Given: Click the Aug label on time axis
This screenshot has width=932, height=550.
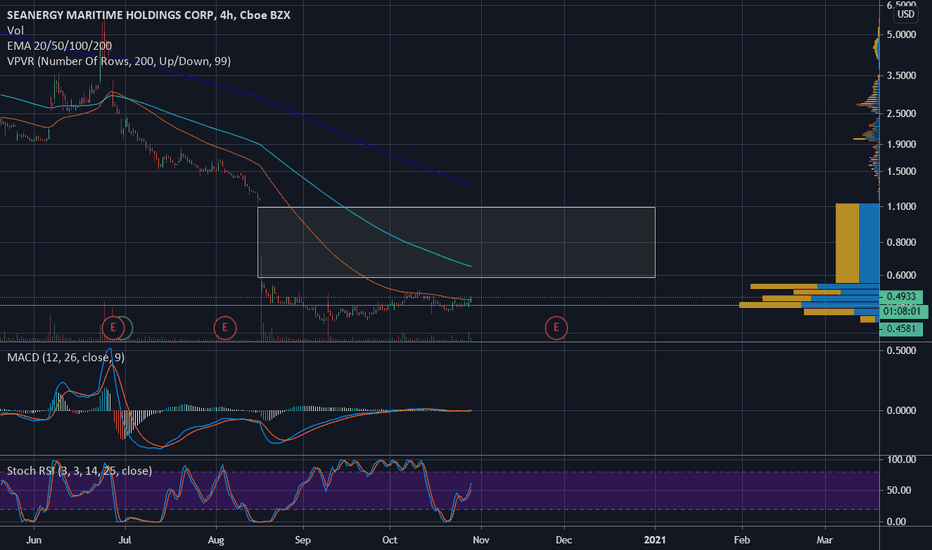Looking at the screenshot, I should [x=216, y=540].
